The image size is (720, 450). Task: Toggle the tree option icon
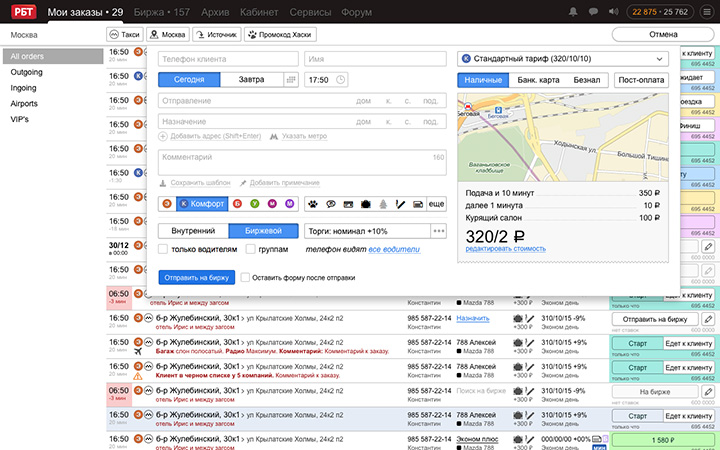(383, 204)
